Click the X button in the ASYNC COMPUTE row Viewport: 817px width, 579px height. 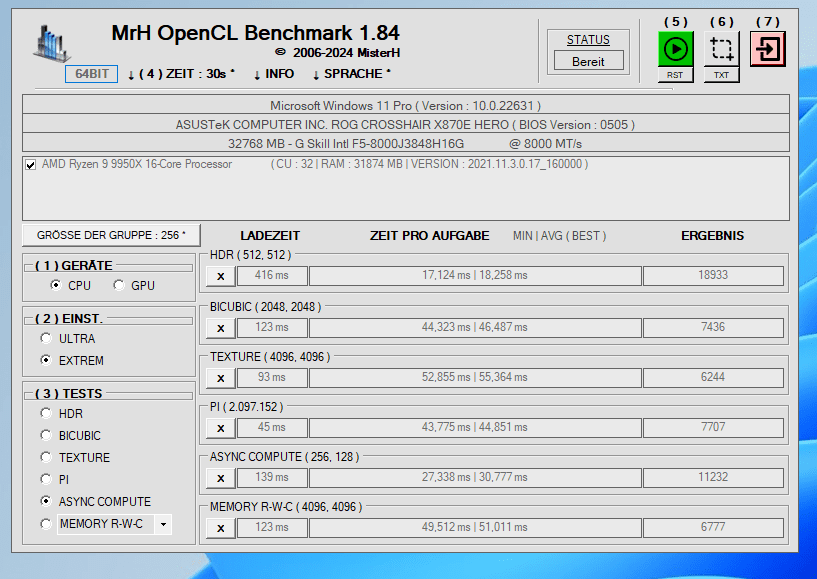pyautogui.click(x=220, y=478)
